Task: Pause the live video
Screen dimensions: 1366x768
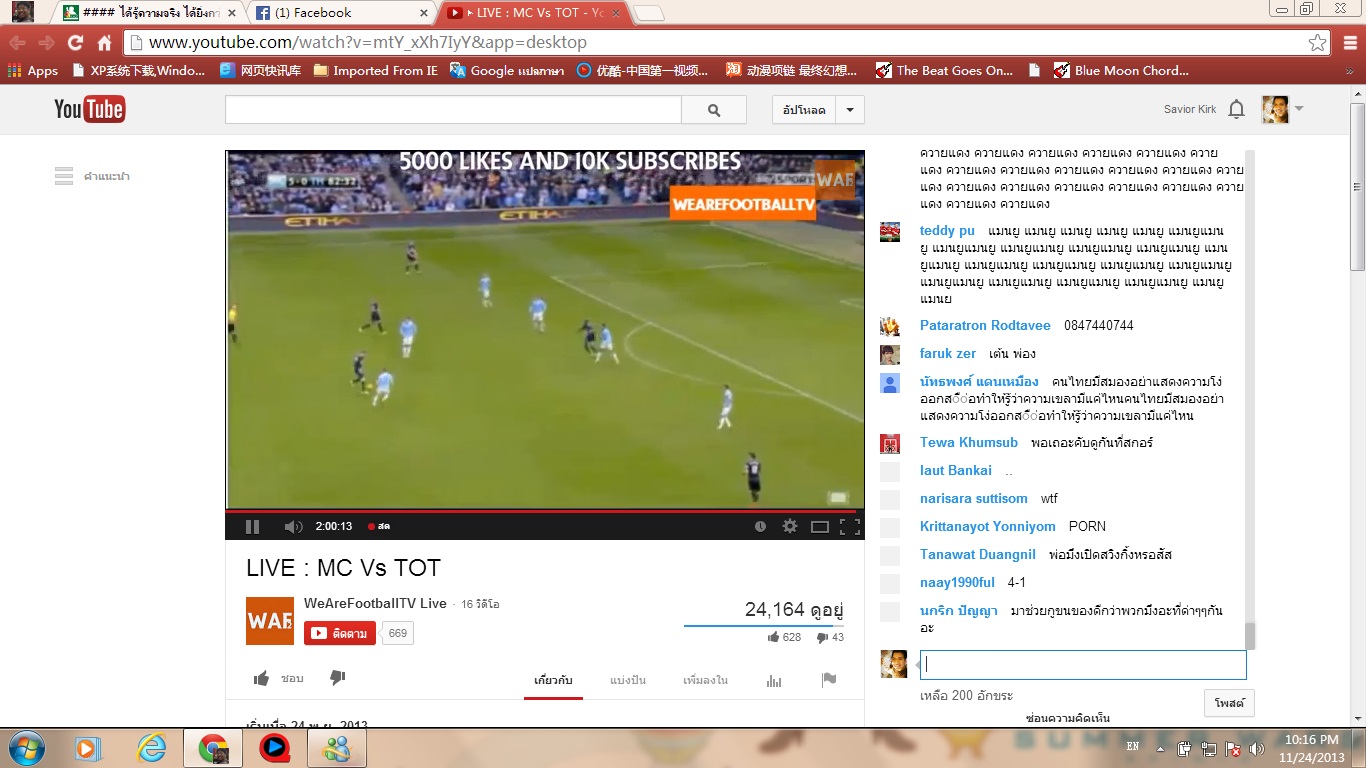Action: pyautogui.click(x=252, y=527)
